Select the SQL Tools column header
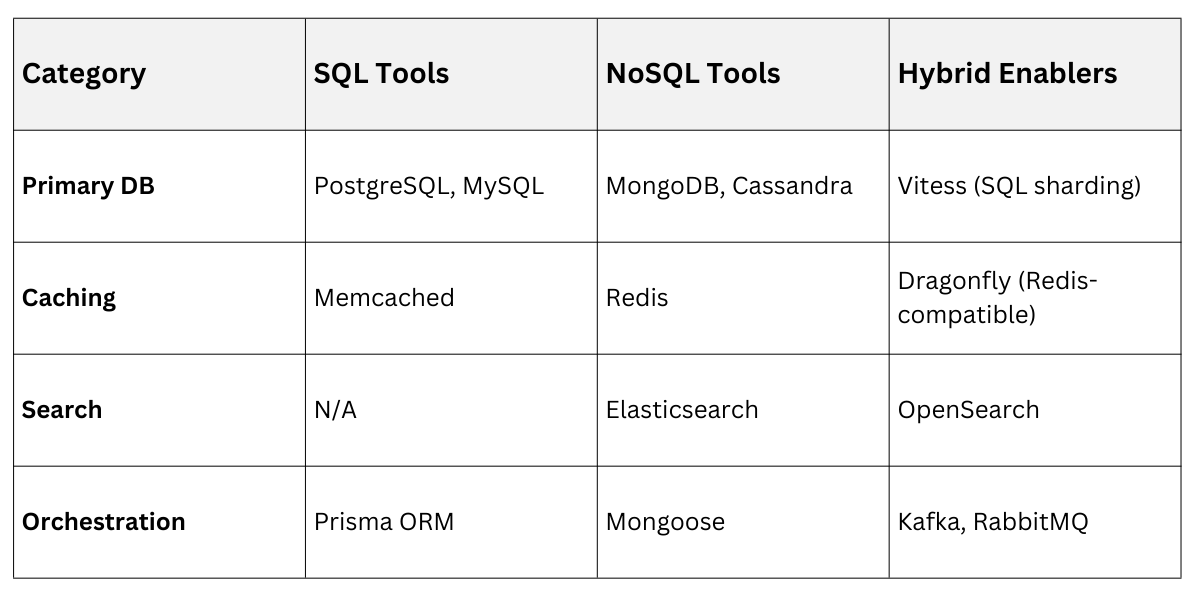Screen dimensions: 1200x600 tap(381, 74)
